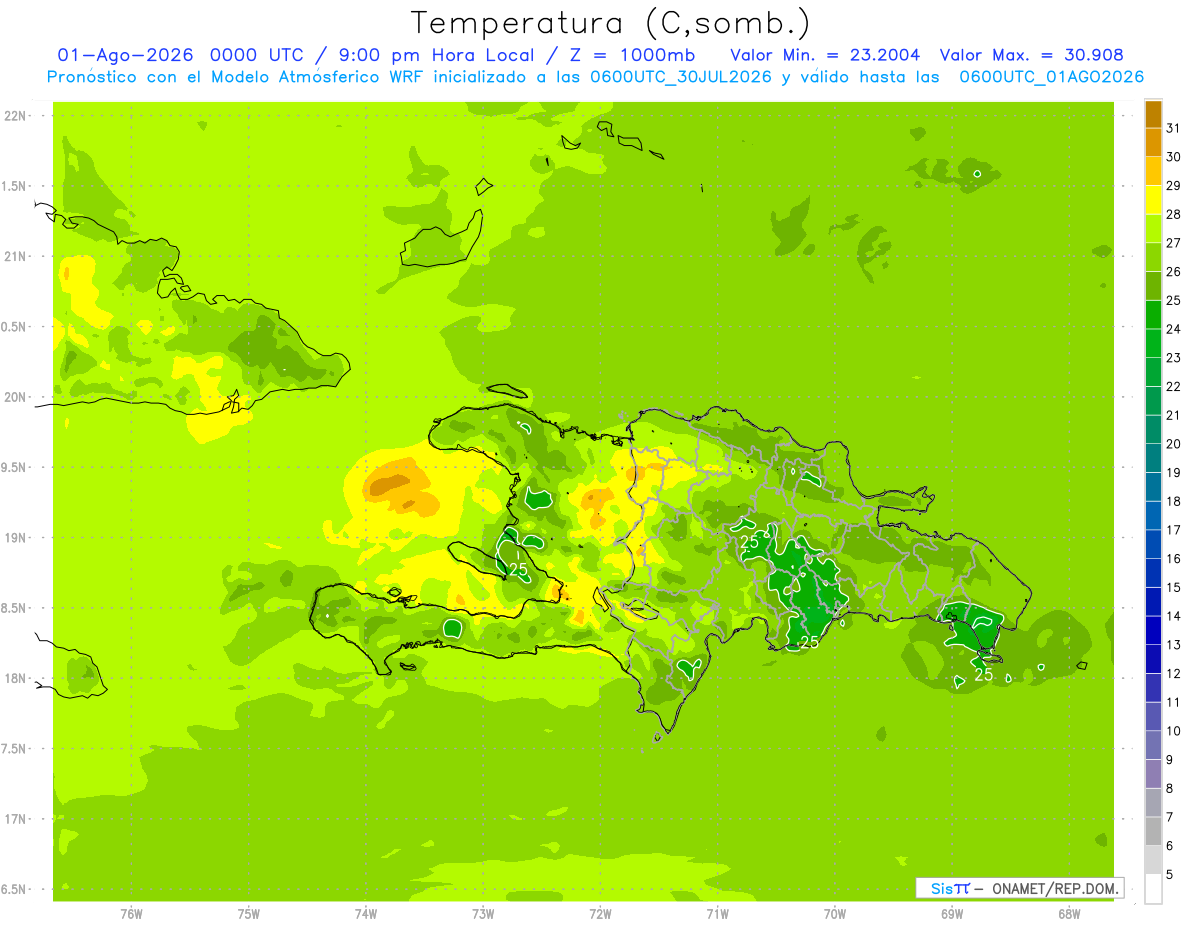1200x927 pixels.
Task: Click the '69W' longitude axis label
Action: point(952,912)
